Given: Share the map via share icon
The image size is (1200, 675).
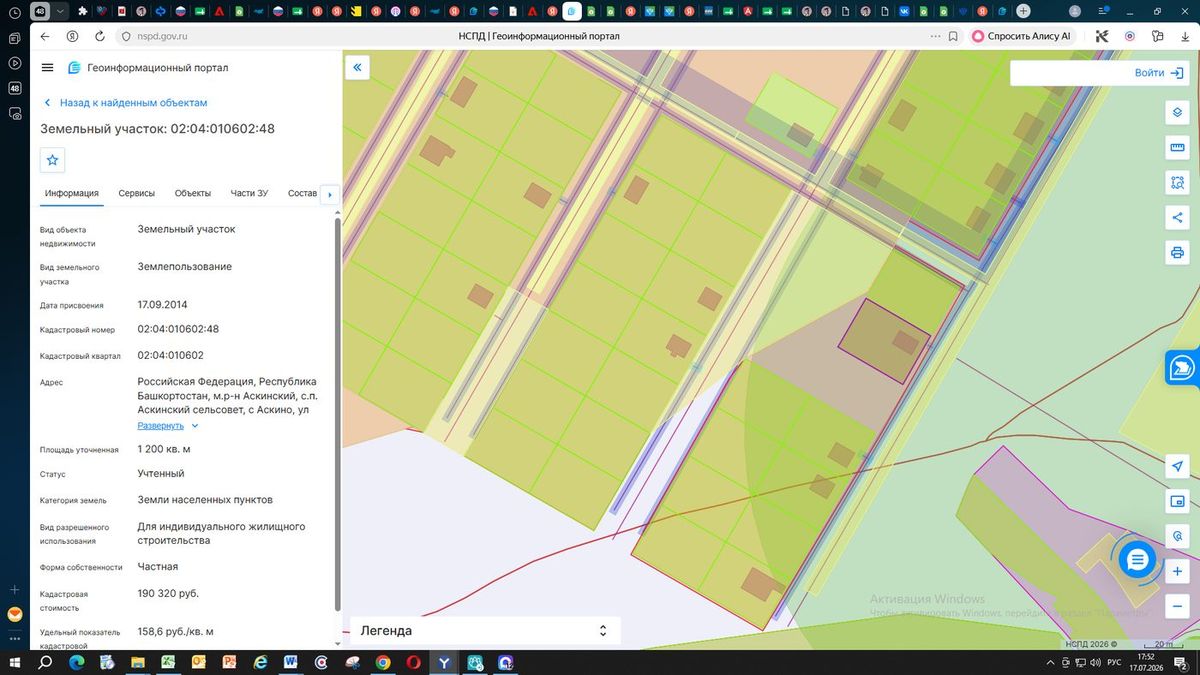Looking at the screenshot, I should click(x=1177, y=218).
